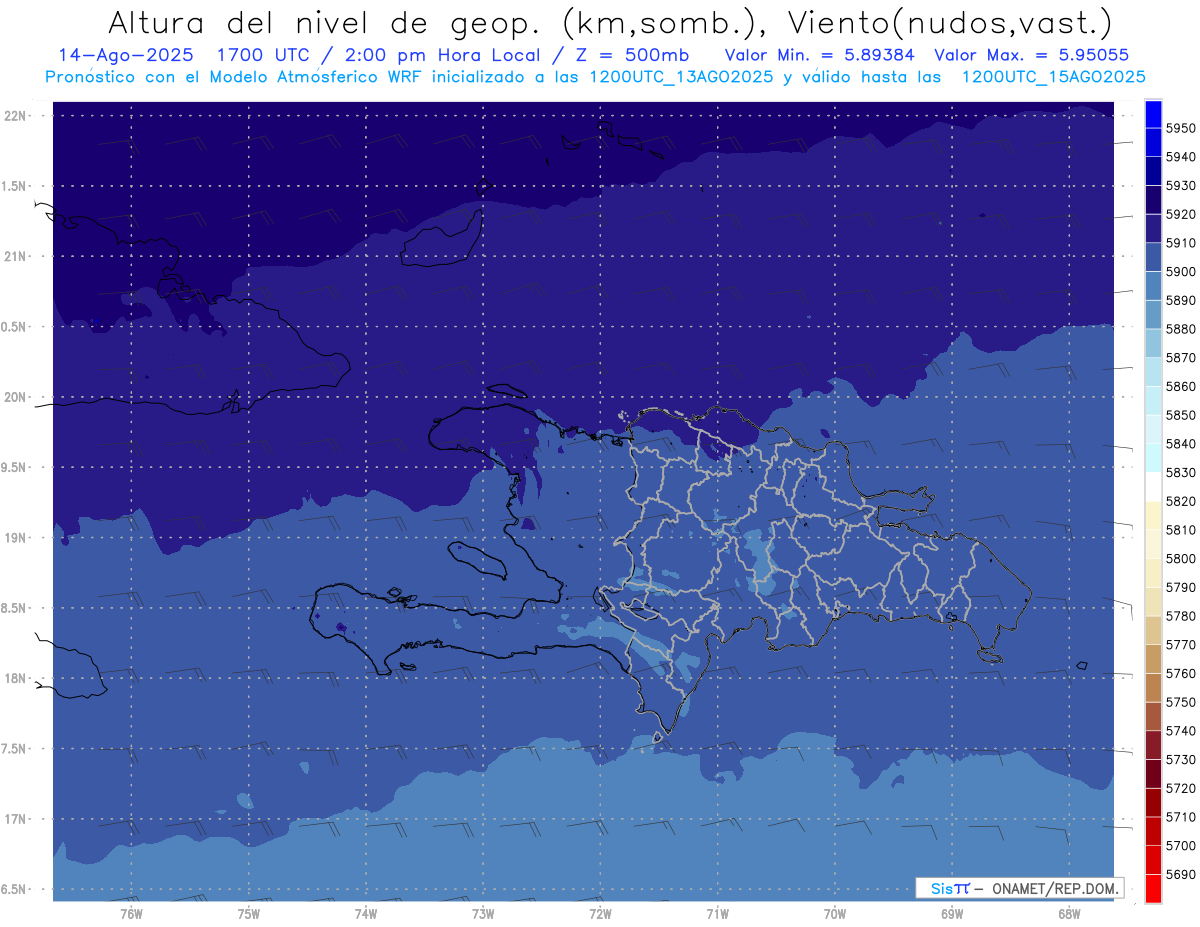Click the '21N' latitude label
The width and height of the screenshot is (1200, 927).
point(15,256)
